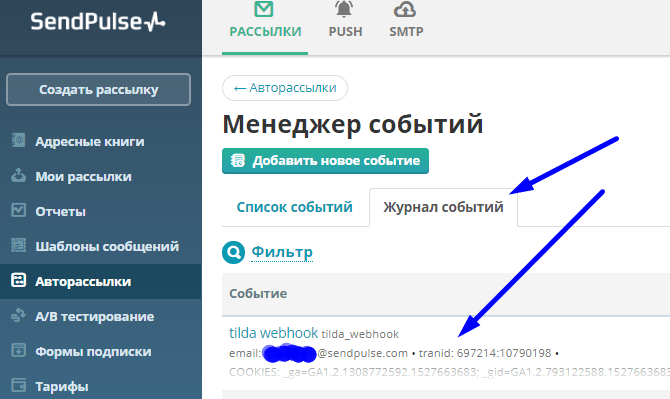The image size is (670, 399).
Task: Click the Менеджер событий heading
Action: pos(353,124)
